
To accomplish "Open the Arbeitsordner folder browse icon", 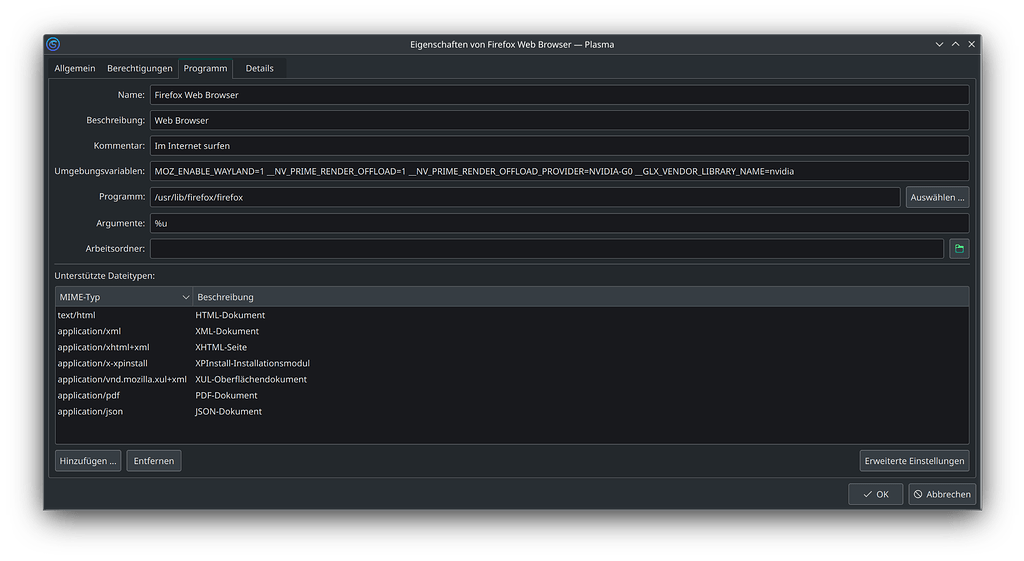I will (959, 249).
